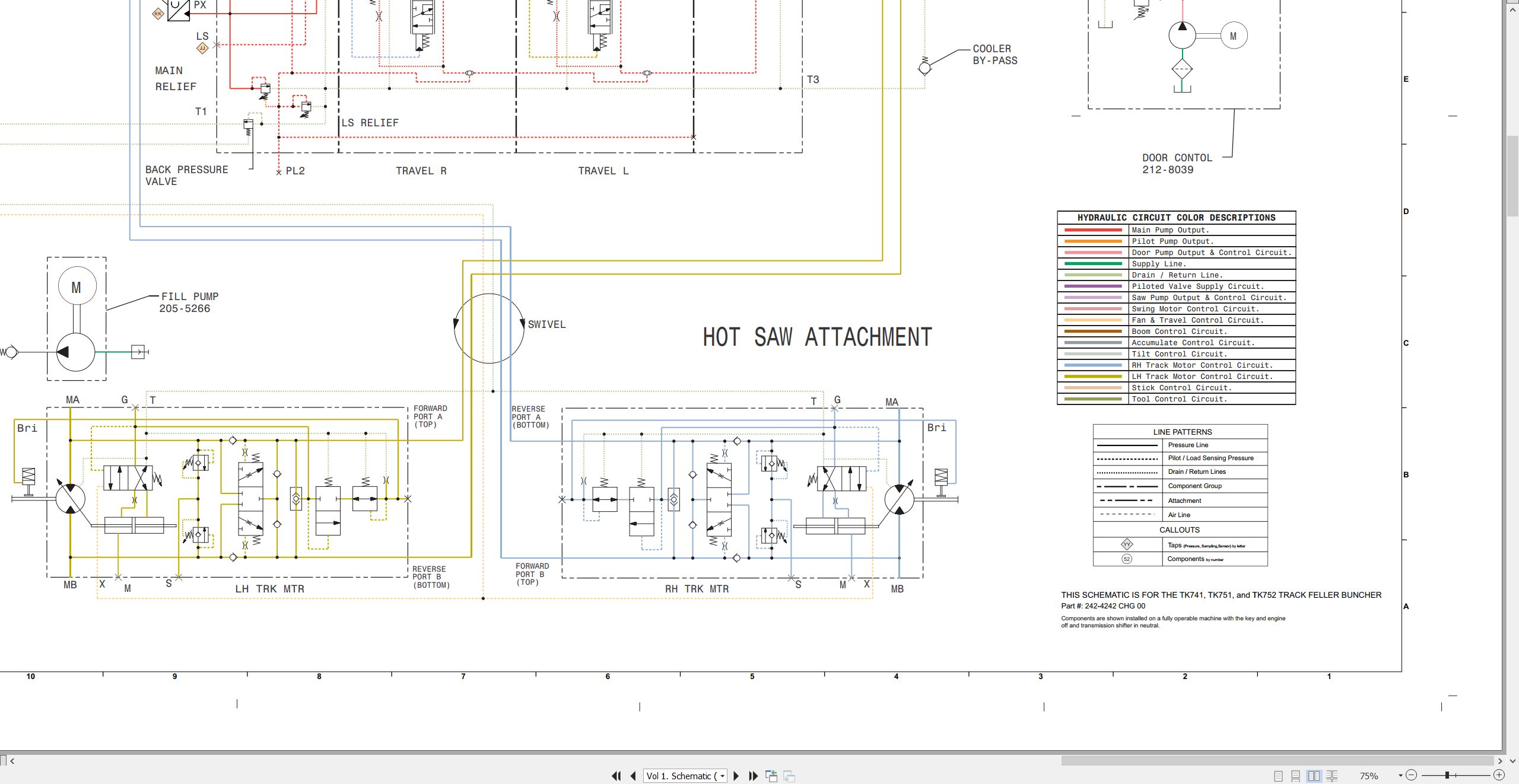
Task: Click the RH TRK MTR label
Action: pyautogui.click(x=697, y=589)
